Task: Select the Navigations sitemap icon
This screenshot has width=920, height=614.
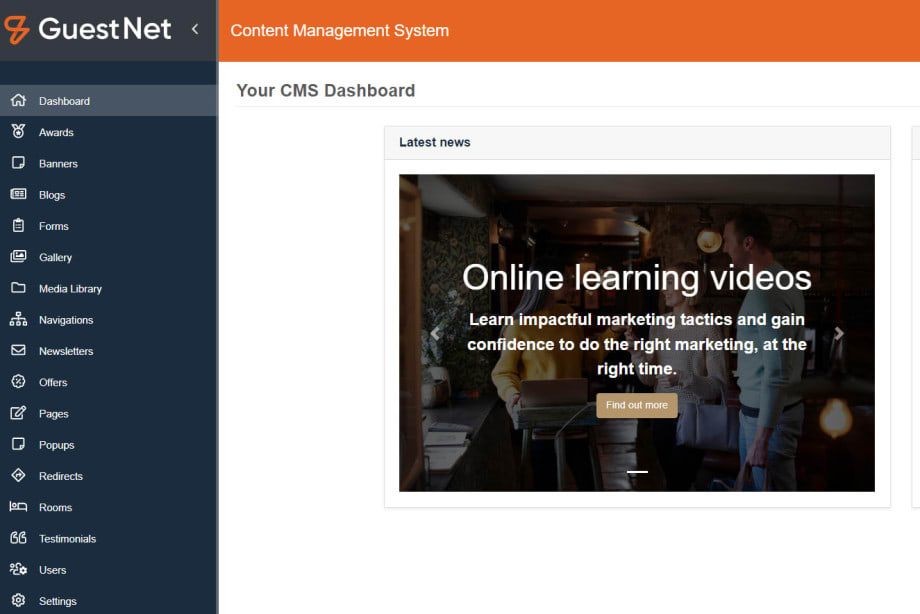Action: [x=20, y=319]
